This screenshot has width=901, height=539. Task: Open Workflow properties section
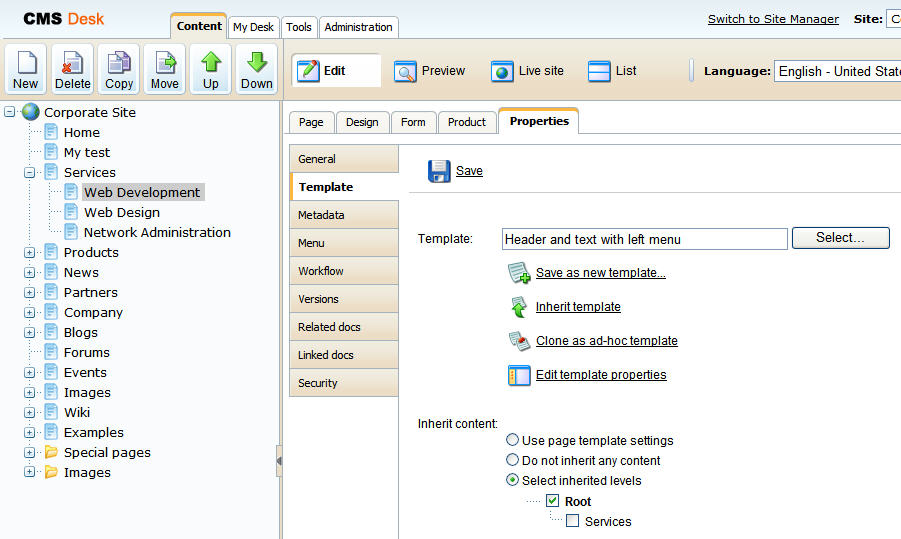pos(344,271)
